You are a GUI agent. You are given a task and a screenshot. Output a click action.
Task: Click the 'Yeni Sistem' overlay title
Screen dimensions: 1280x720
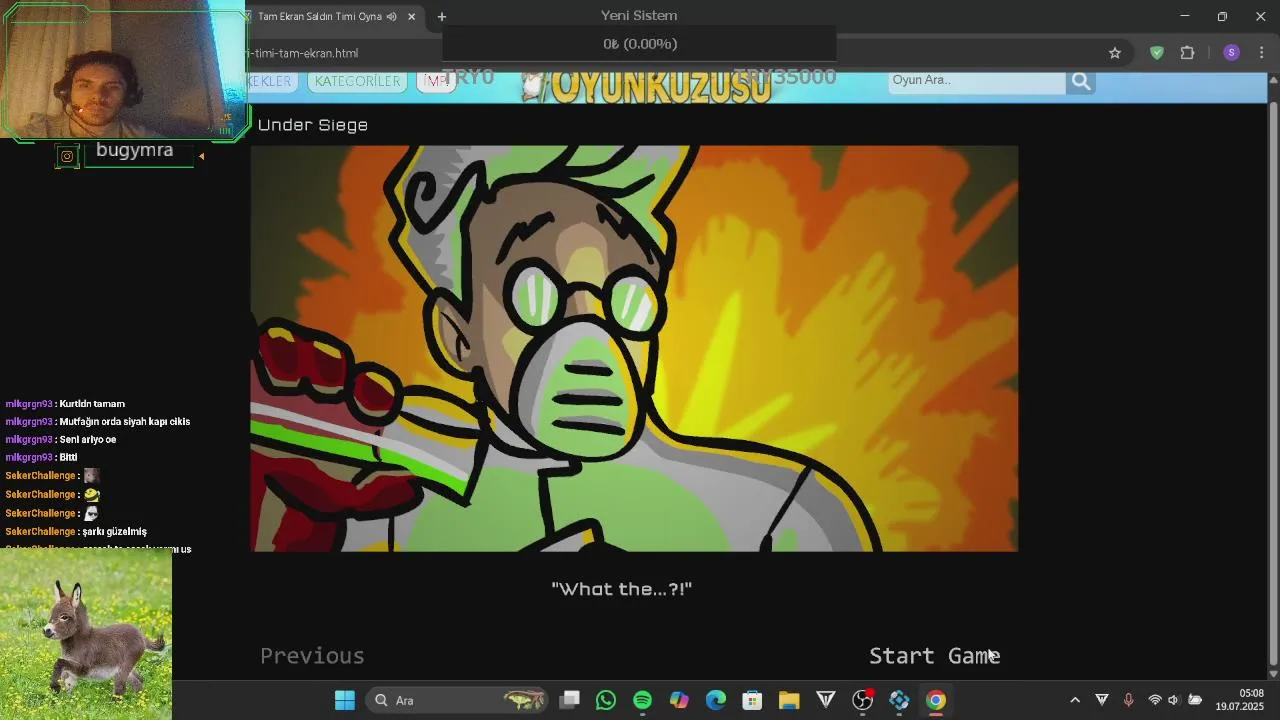[639, 16]
